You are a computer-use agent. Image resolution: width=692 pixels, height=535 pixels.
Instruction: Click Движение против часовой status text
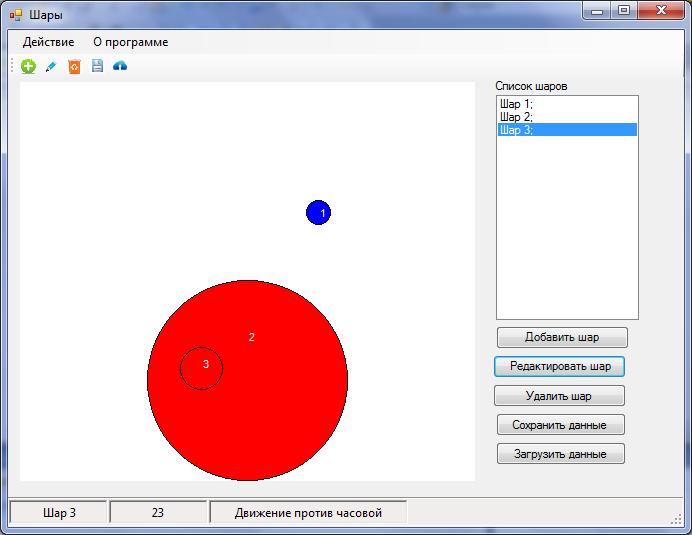[x=308, y=512]
